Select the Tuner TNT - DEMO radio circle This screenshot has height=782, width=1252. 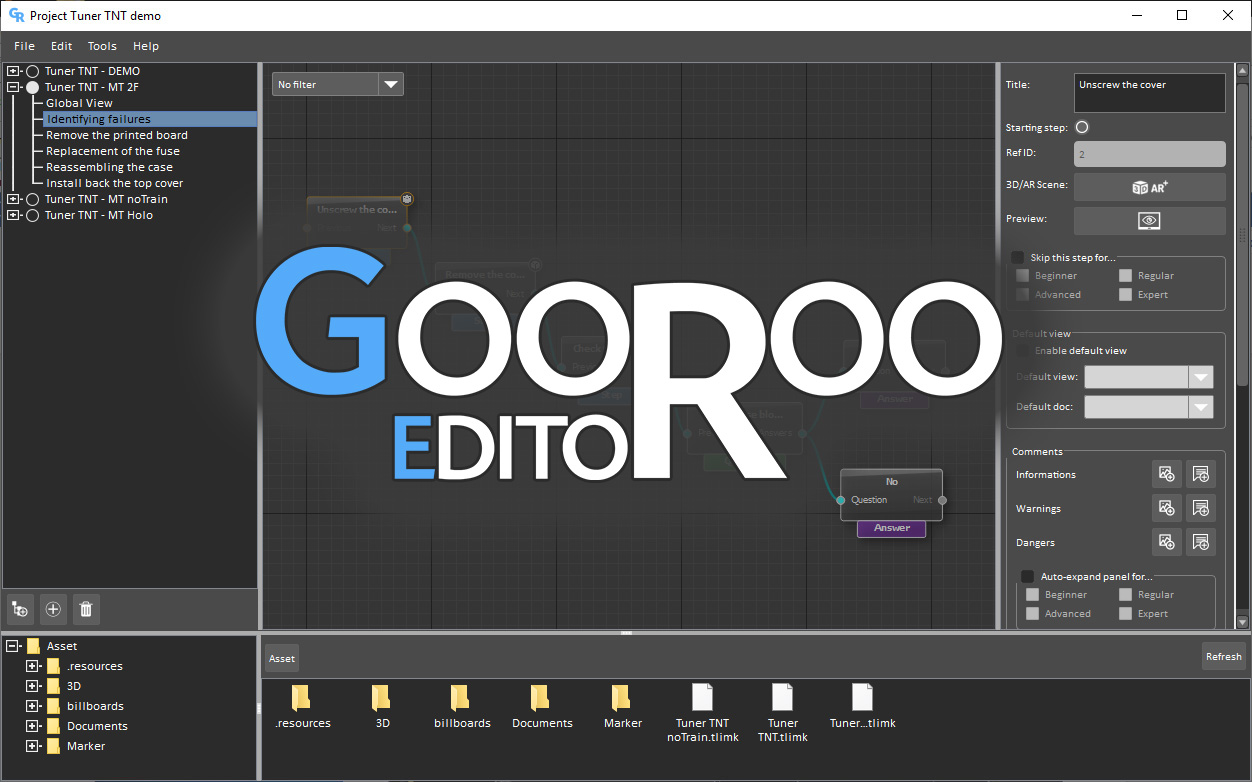coord(33,71)
